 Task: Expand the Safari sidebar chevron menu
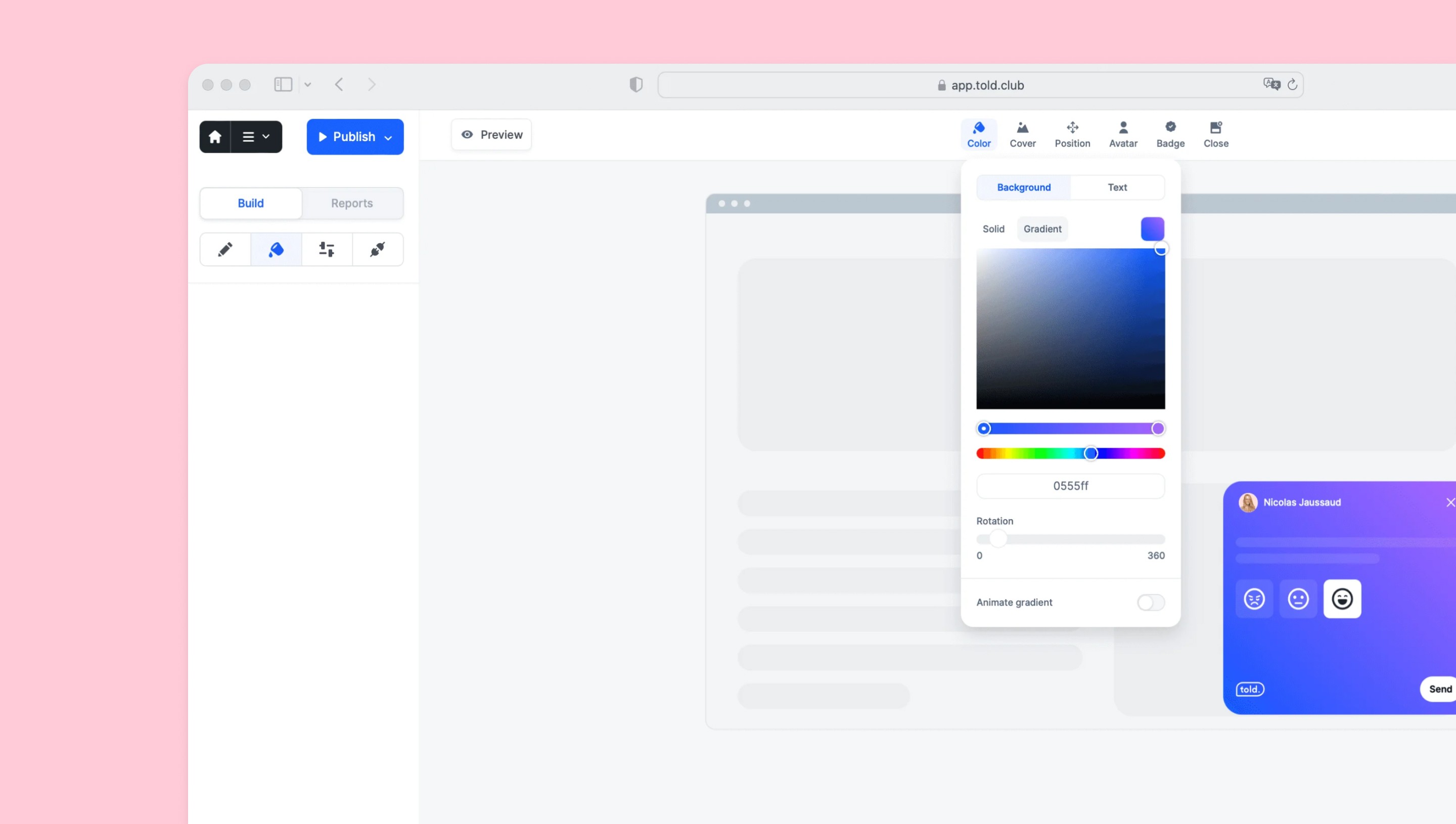(x=307, y=85)
